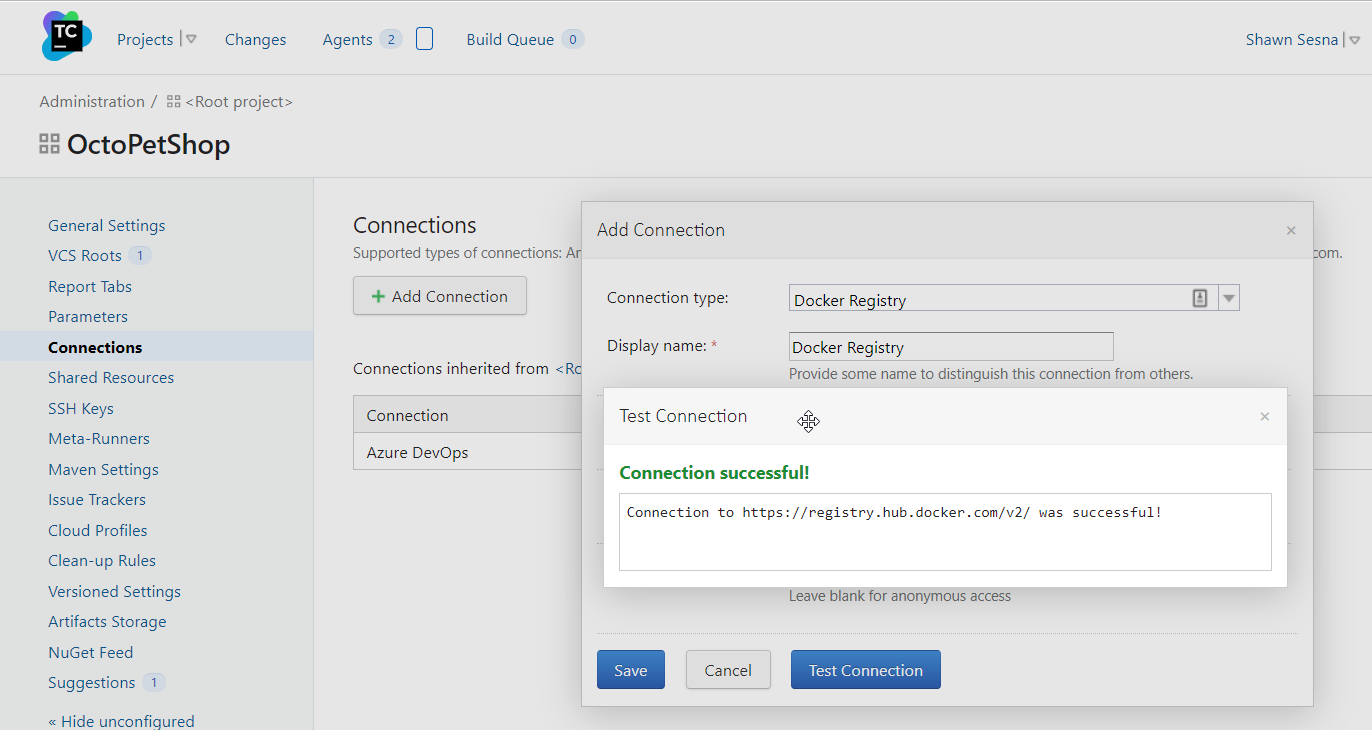Open the Projects dropdown arrow
Image resolution: width=1372 pixels, height=730 pixels.
click(x=191, y=40)
